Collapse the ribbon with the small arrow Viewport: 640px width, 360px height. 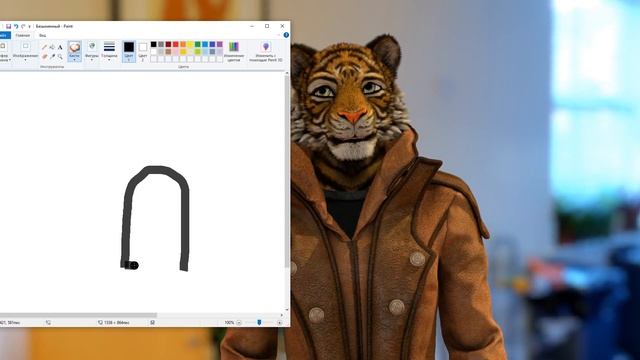tap(279, 35)
